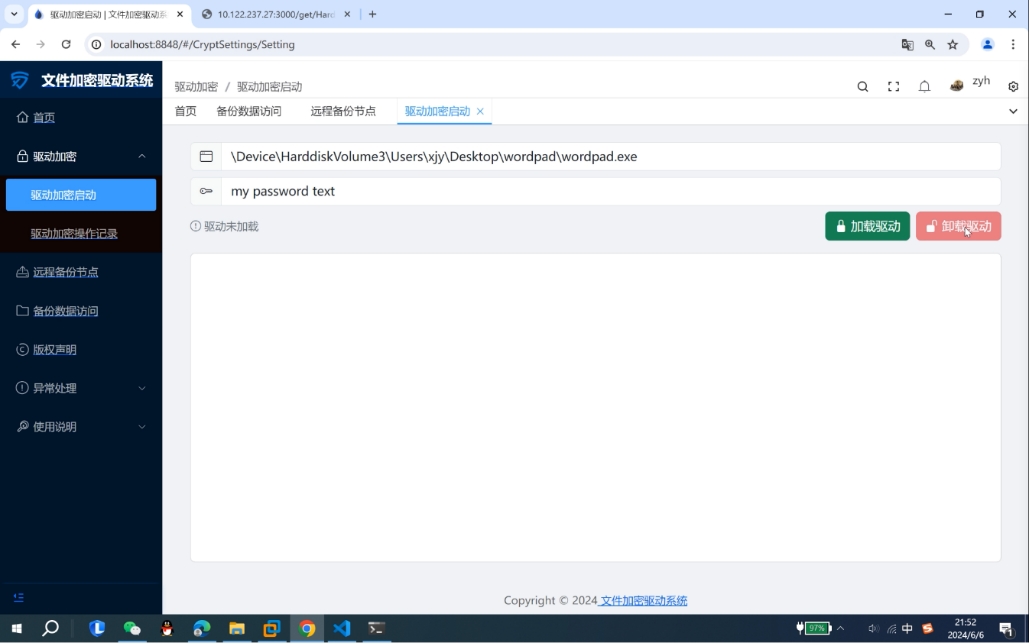Screen dimensions: 1029x644
Task: Open the settings gear in the header
Action: click(x=1013, y=87)
